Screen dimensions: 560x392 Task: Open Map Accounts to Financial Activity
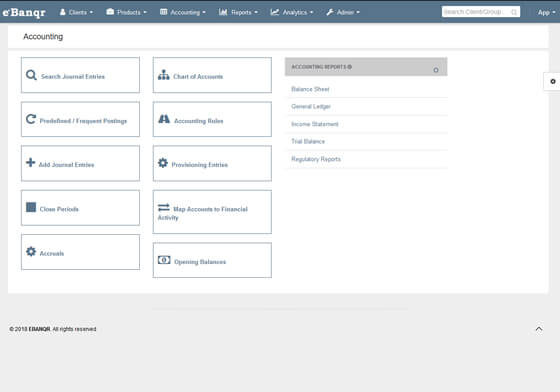point(212,212)
